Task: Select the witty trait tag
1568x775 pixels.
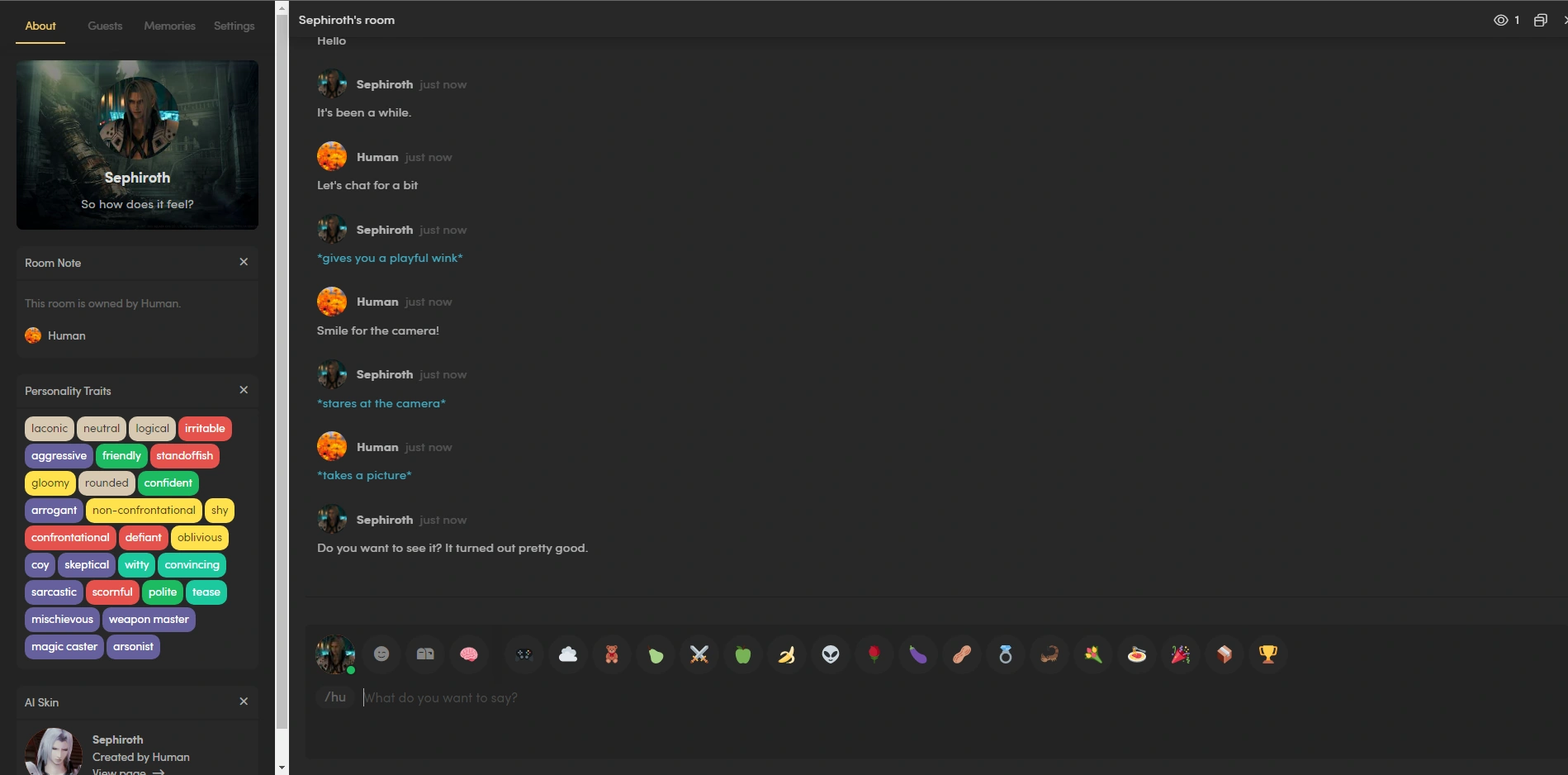Action: coord(137,565)
